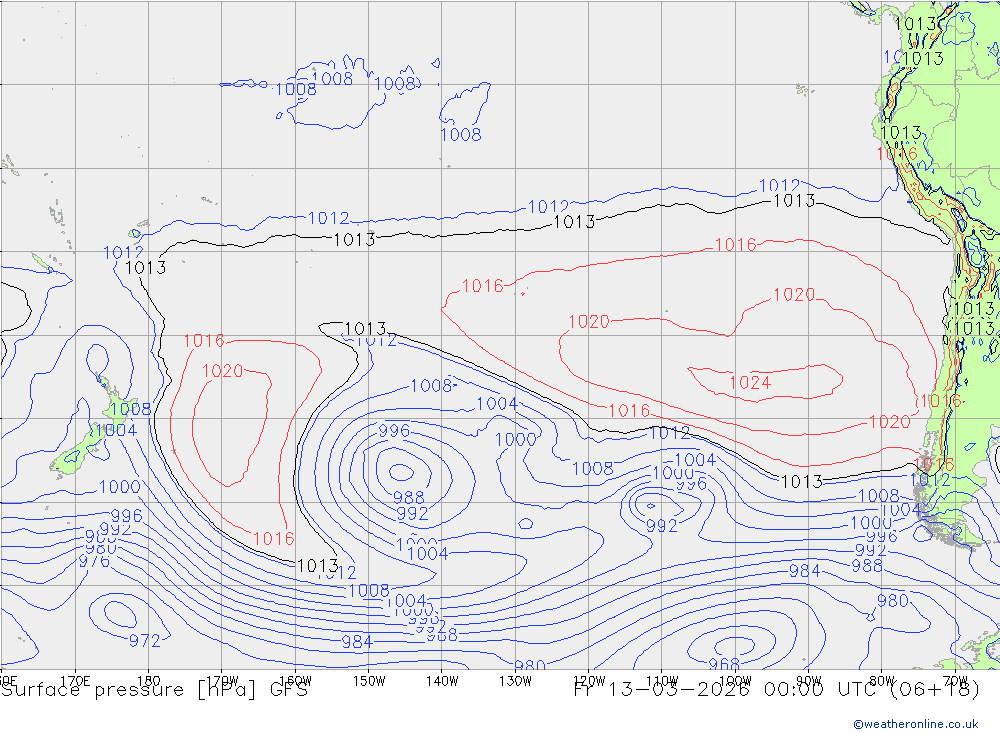Click the 1024 high pressure contour label
This screenshot has width=1000, height=733.
point(750,383)
